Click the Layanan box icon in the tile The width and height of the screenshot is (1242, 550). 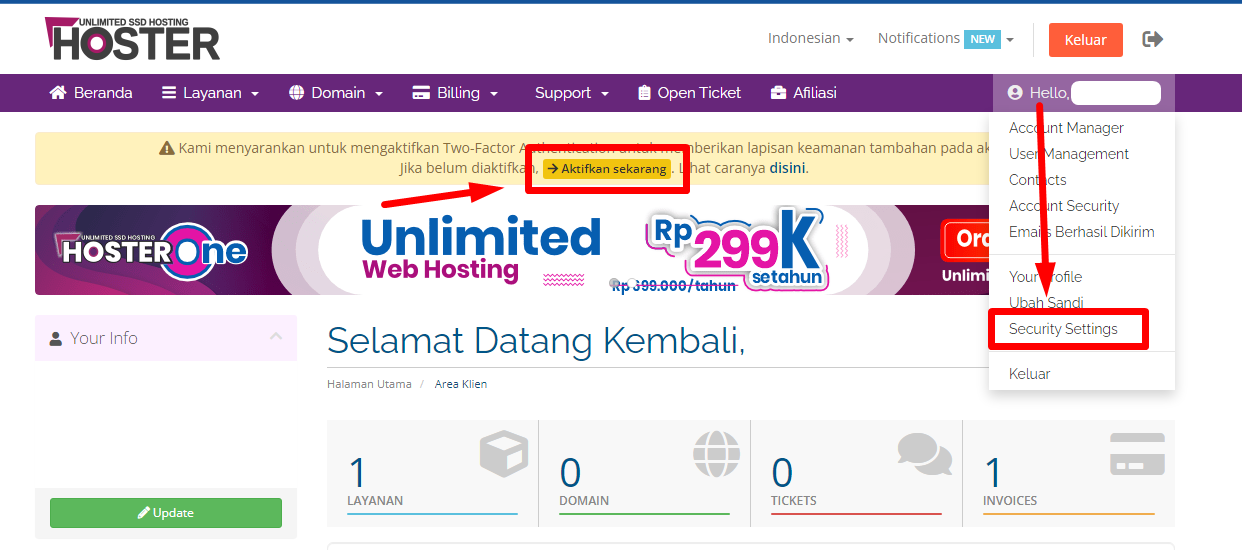504,455
